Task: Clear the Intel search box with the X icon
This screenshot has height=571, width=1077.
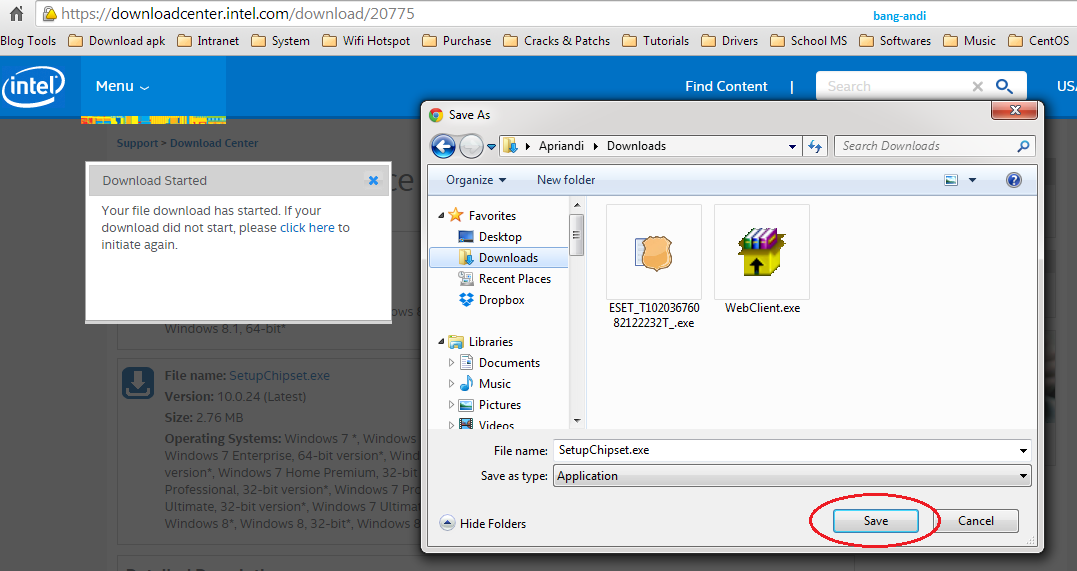Action: click(x=977, y=87)
